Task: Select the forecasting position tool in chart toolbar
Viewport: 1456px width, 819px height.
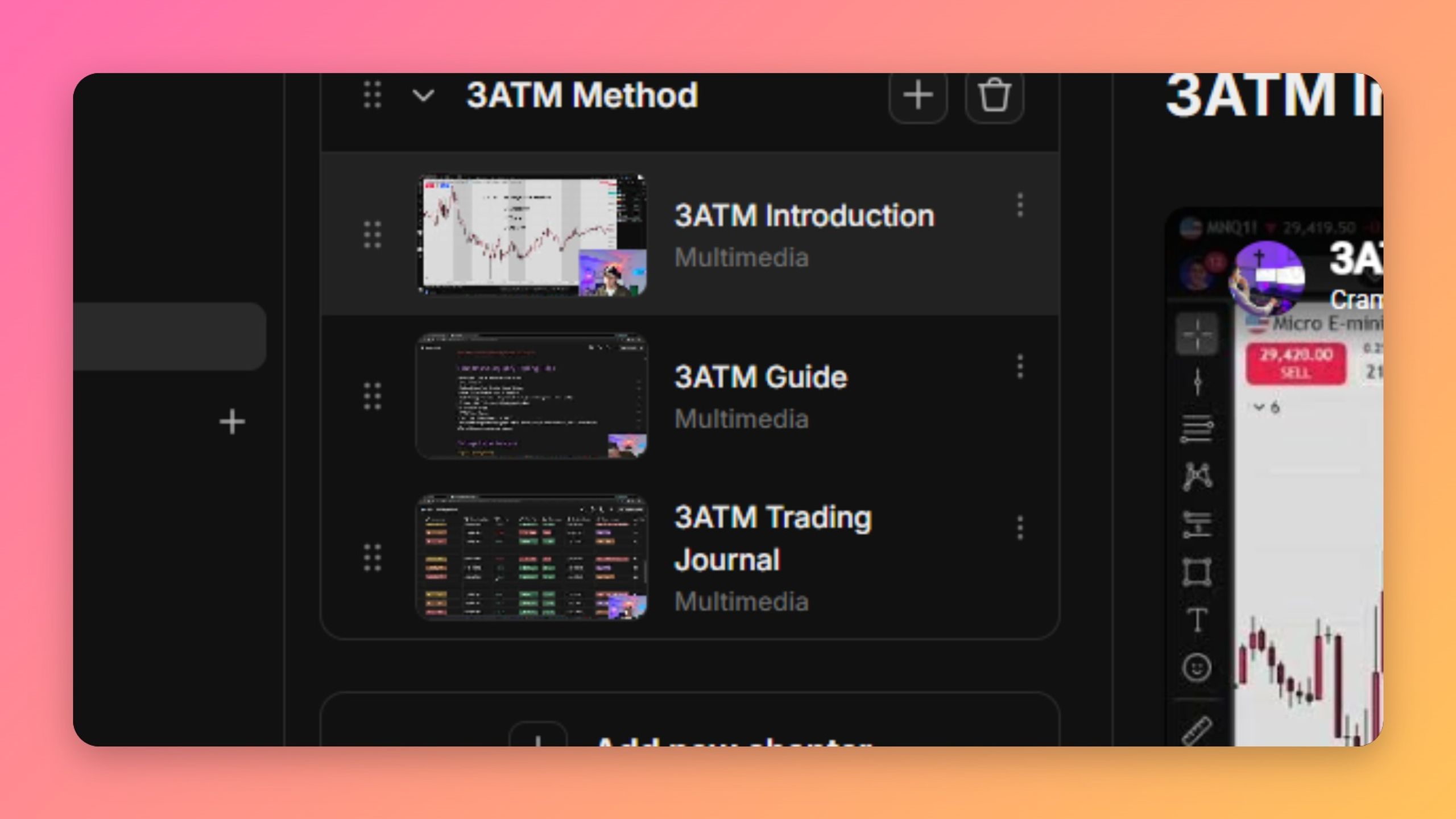Action: (1197, 524)
